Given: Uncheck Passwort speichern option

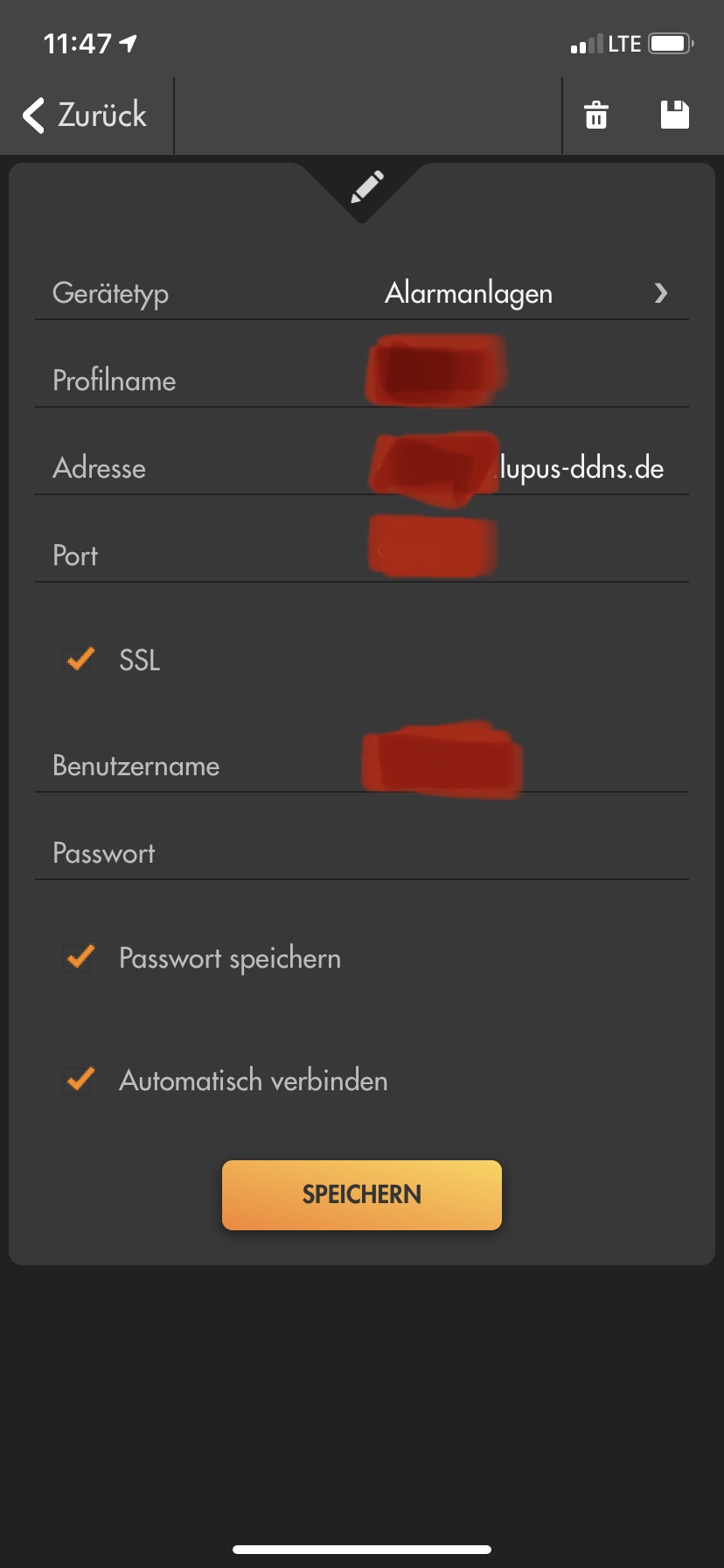Looking at the screenshot, I should pos(80,957).
